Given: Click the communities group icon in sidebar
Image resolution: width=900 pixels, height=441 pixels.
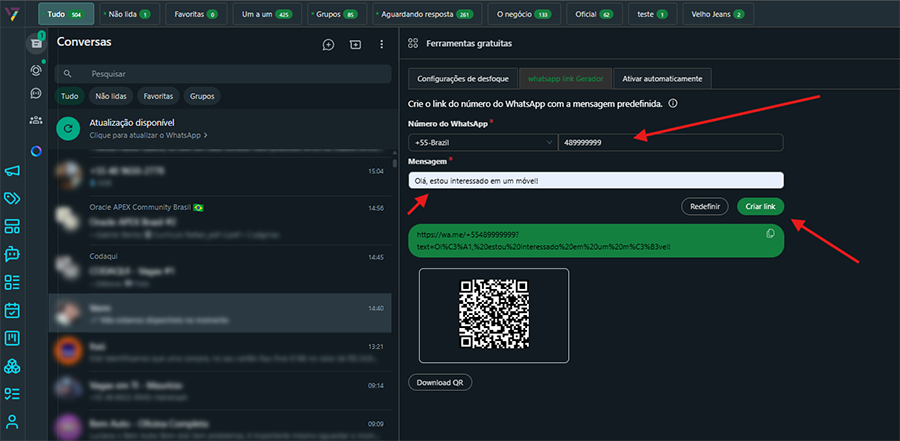Looking at the screenshot, I should pyautogui.click(x=36, y=120).
